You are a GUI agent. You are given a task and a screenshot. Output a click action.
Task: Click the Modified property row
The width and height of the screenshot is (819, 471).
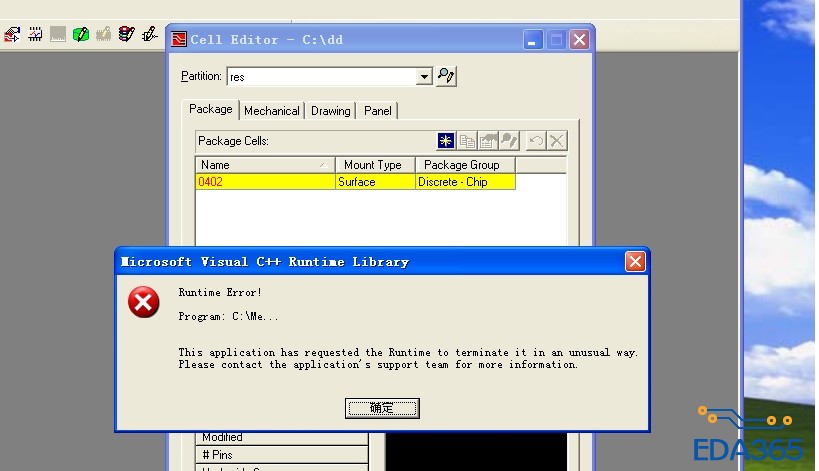point(282,438)
